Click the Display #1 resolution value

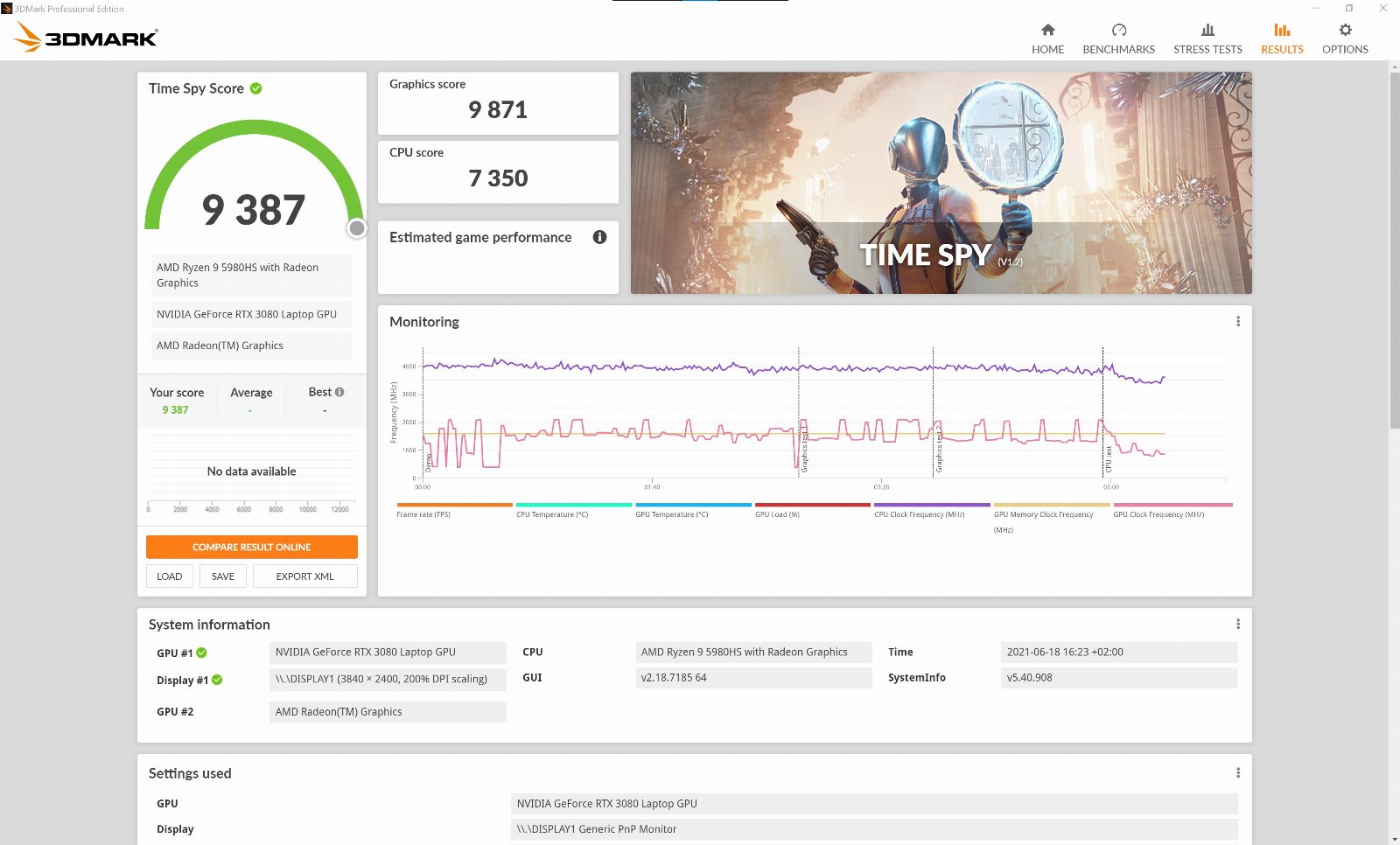tap(388, 679)
